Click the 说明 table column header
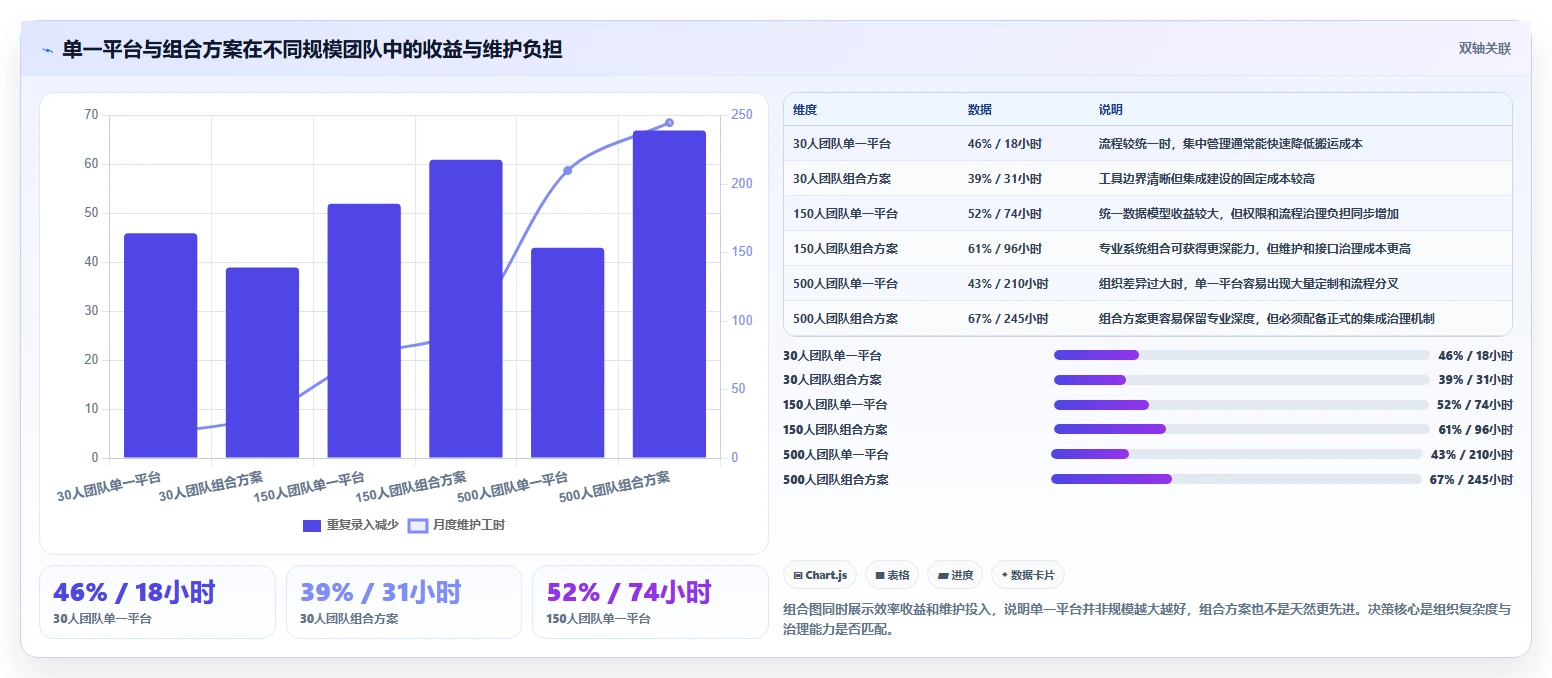The width and height of the screenshot is (1552, 678). tap(1111, 110)
